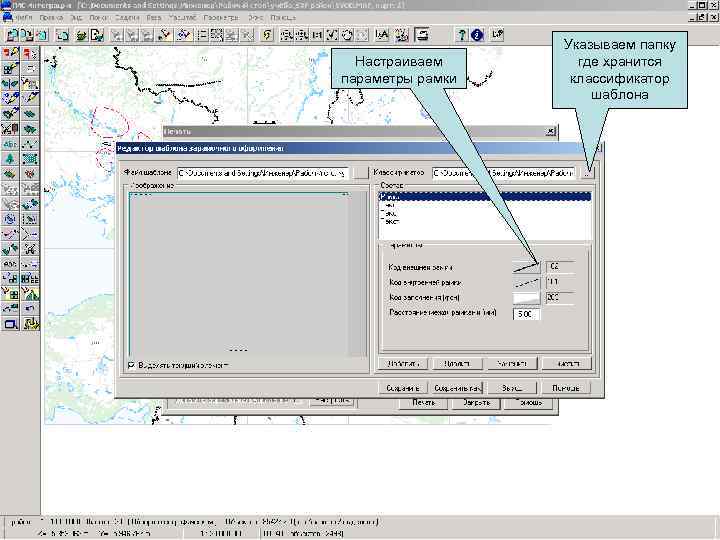
Task: Select the zigzag polyline tool in left palette
Action: tap(30, 144)
